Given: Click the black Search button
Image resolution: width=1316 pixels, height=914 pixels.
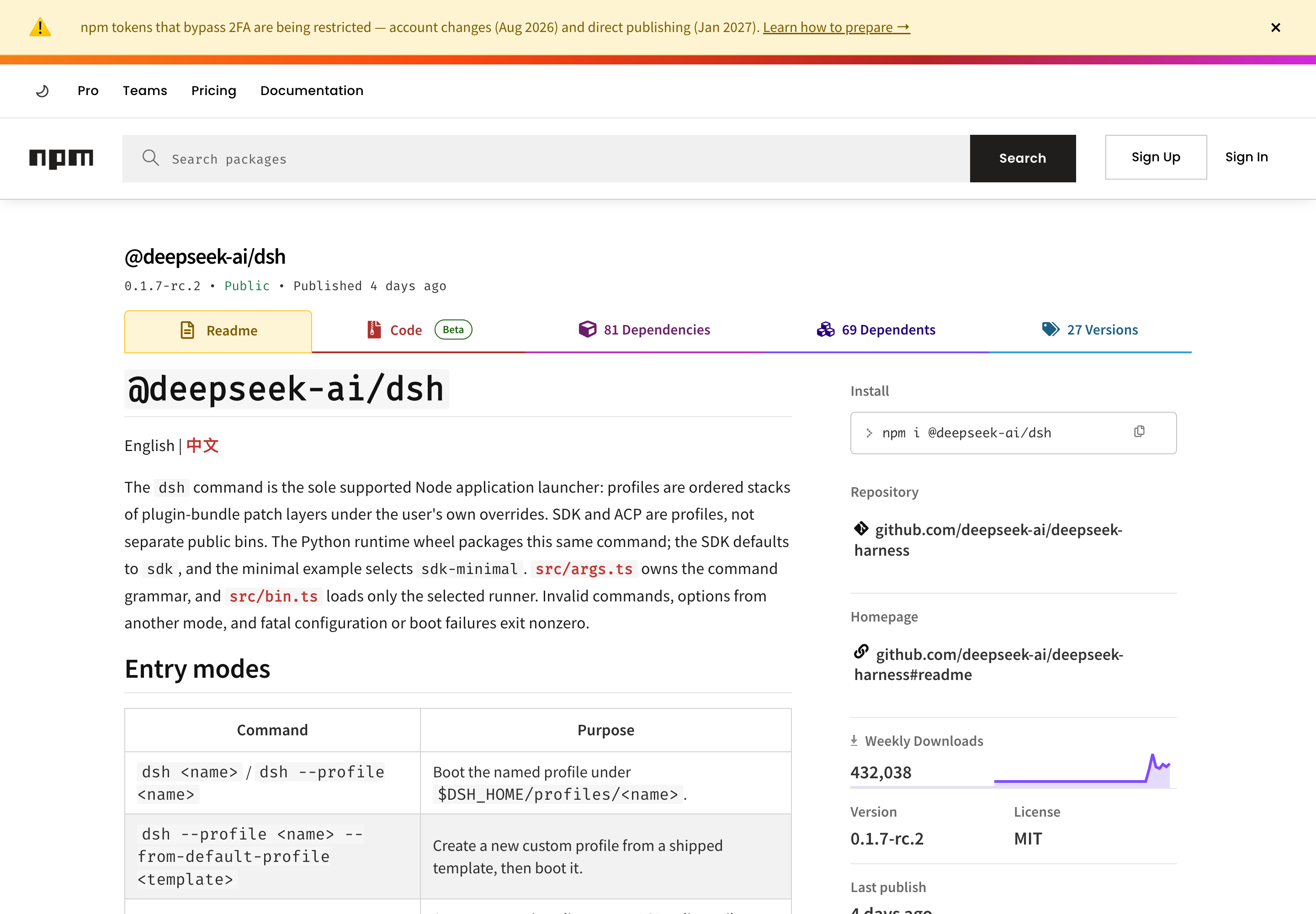Looking at the screenshot, I should point(1022,159).
